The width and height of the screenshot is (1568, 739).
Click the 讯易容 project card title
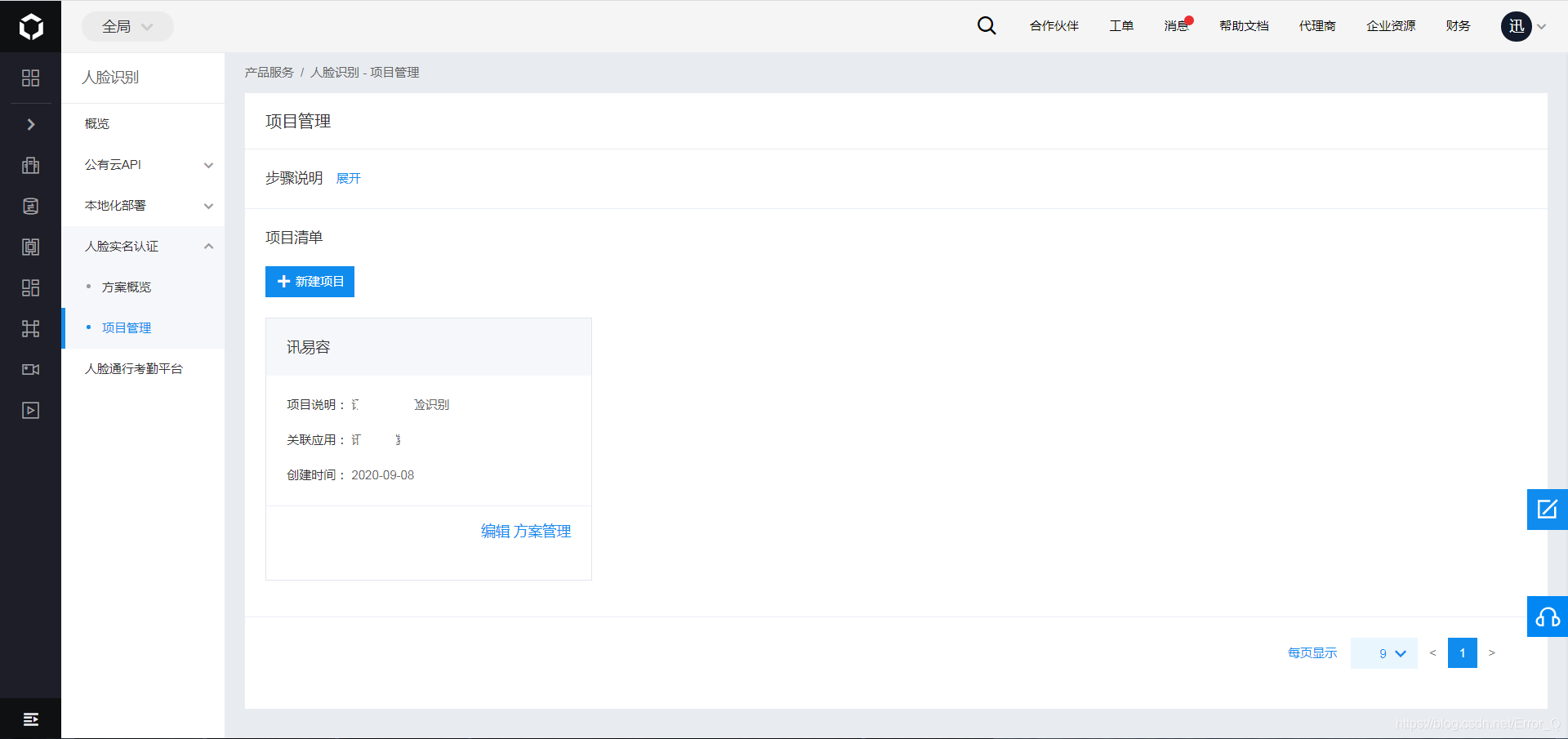[308, 347]
